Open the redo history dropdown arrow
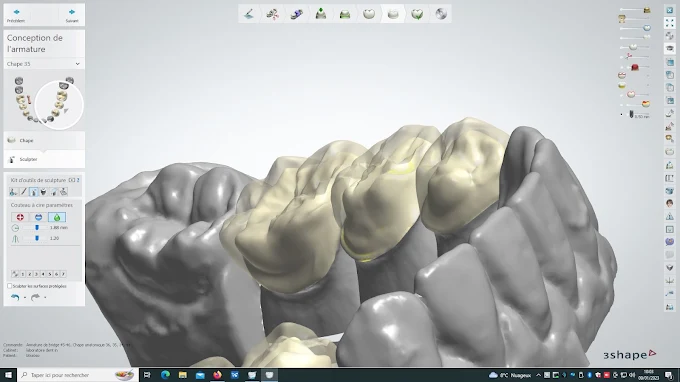The height and width of the screenshot is (382, 680). pos(45,298)
